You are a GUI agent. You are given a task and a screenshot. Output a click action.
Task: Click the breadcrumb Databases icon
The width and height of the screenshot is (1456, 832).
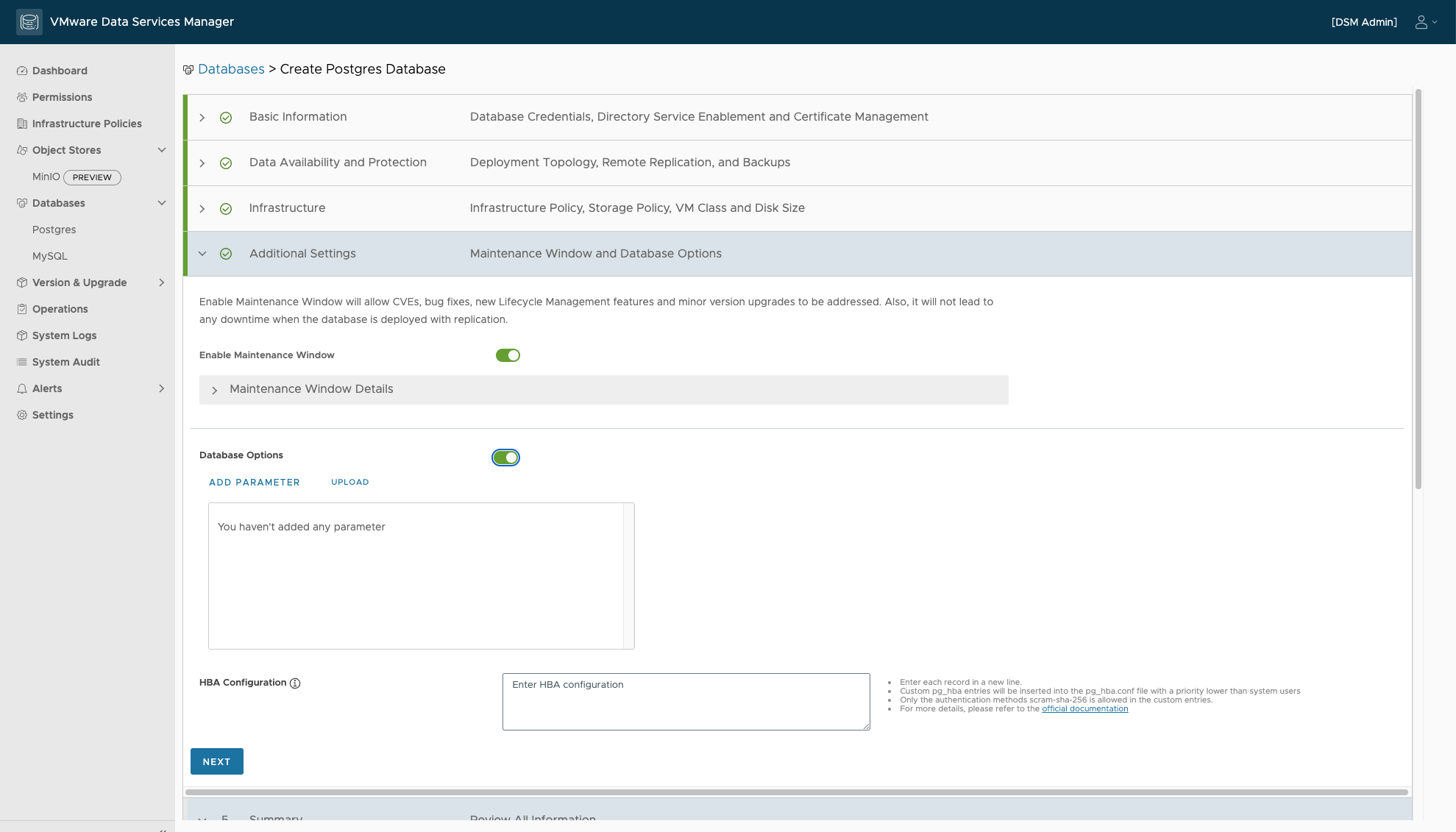[188, 70]
